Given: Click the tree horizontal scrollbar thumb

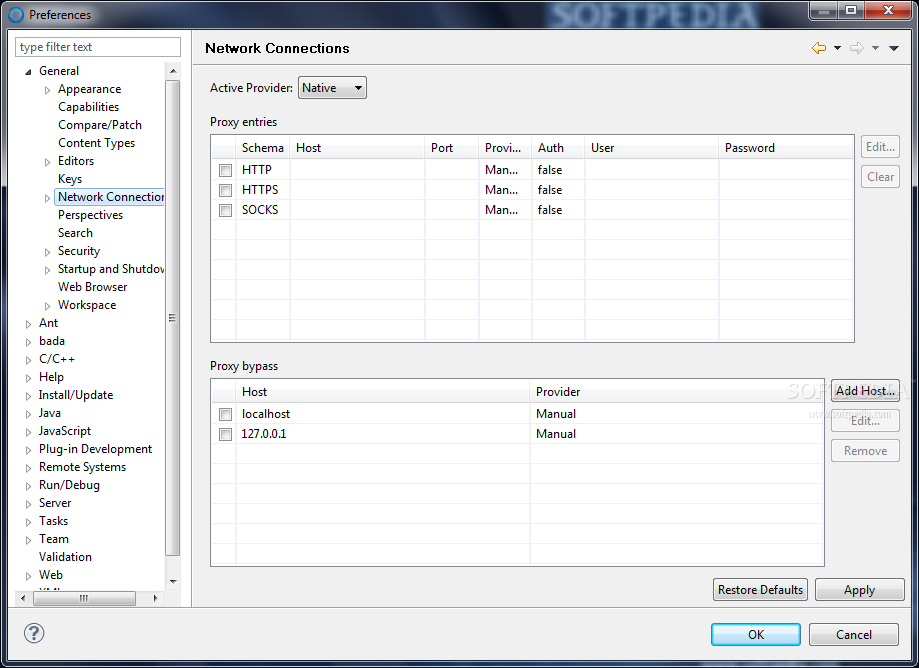Looking at the screenshot, I should pyautogui.click(x=84, y=598).
